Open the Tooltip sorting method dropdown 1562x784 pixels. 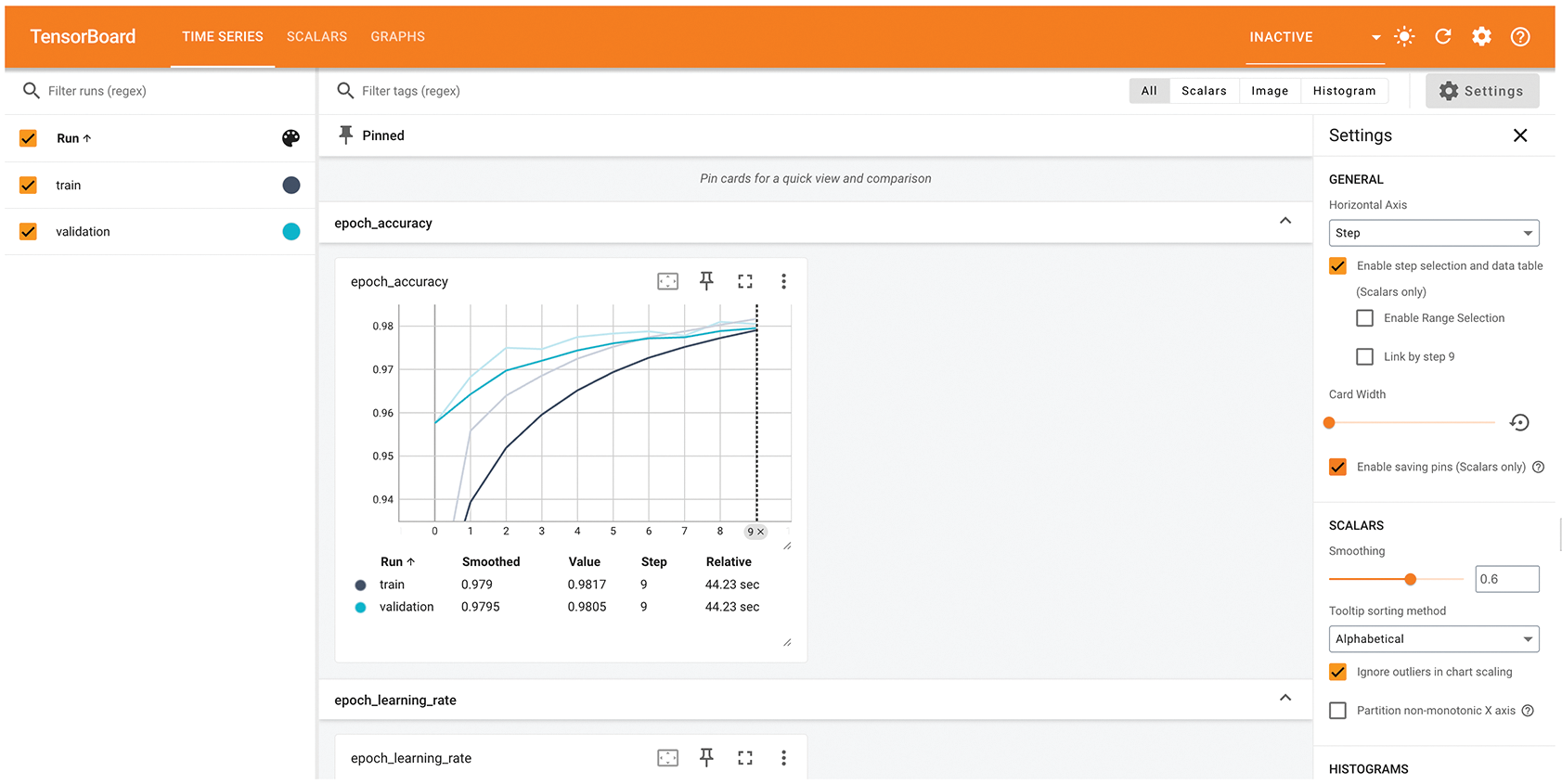pyautogui.click(x=1433, y=639)
